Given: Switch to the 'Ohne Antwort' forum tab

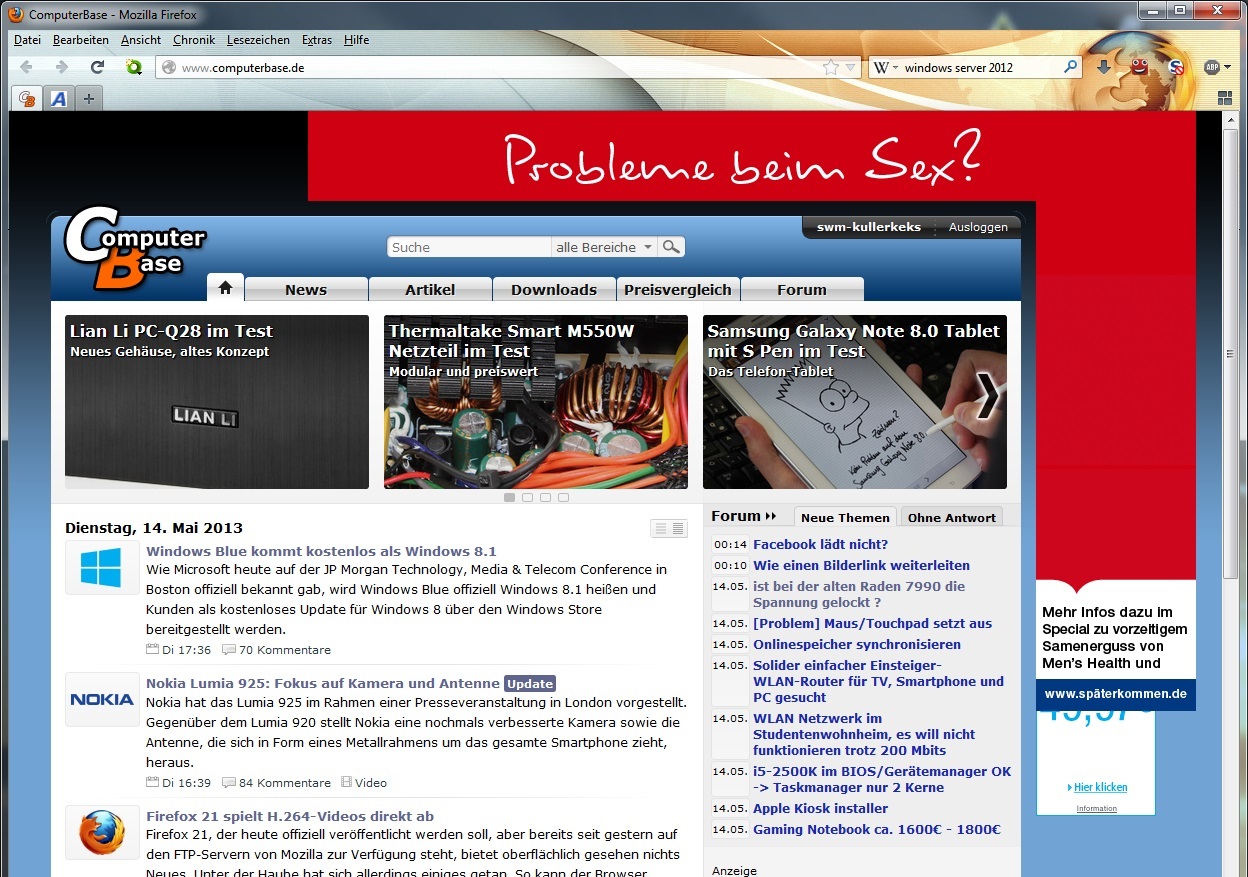Looking at the screenshot, I should 952,517.
